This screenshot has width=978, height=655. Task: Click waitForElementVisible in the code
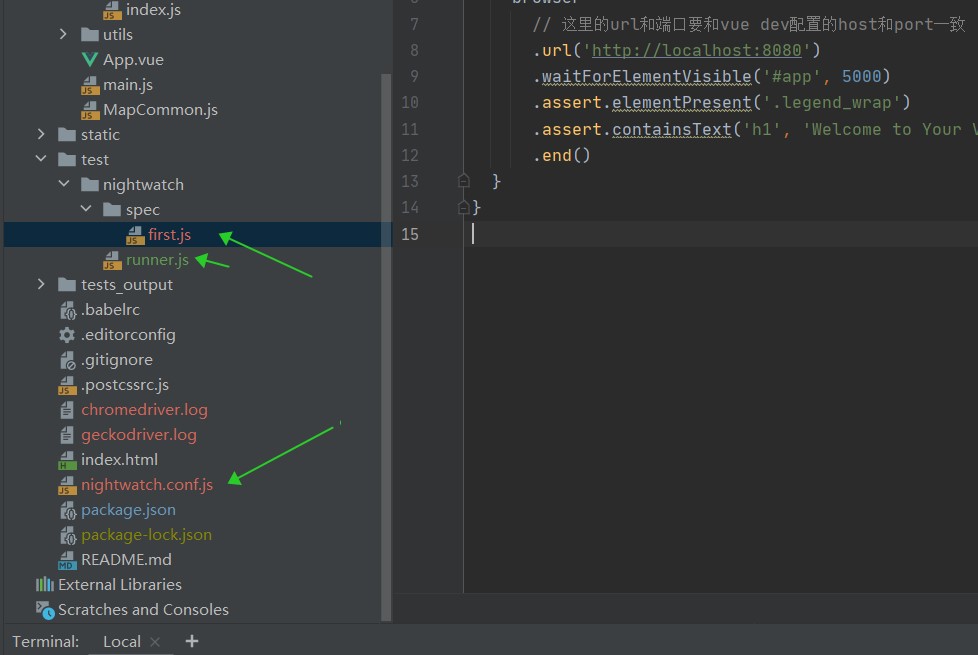click(x=647, y=77)
